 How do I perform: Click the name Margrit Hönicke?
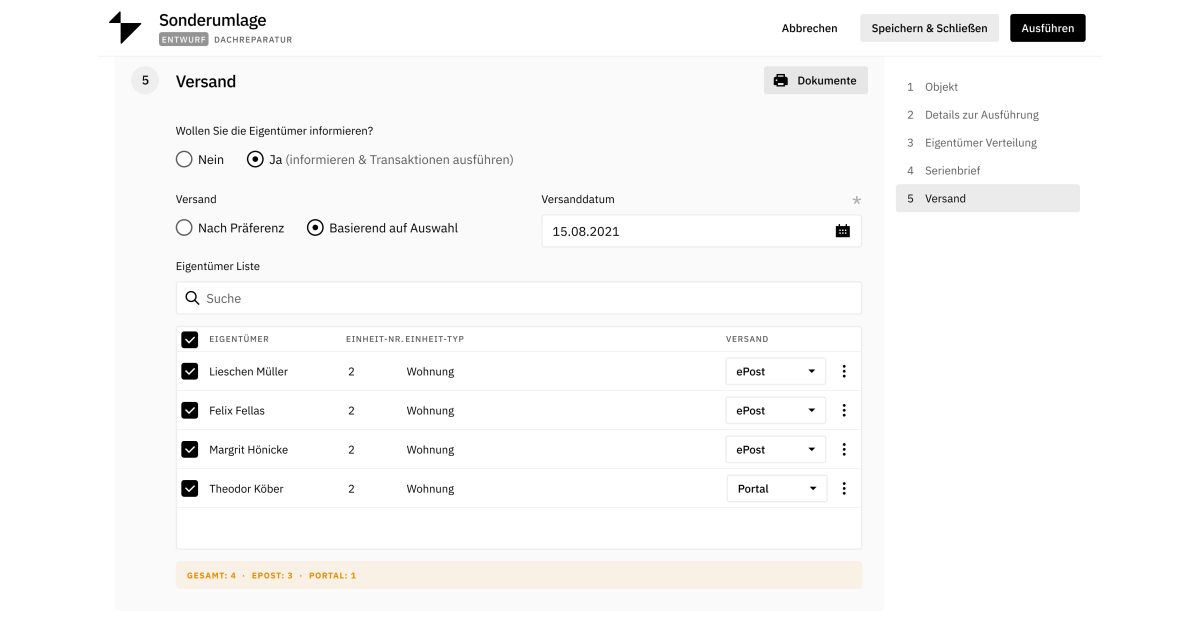(x=248, y=449)
